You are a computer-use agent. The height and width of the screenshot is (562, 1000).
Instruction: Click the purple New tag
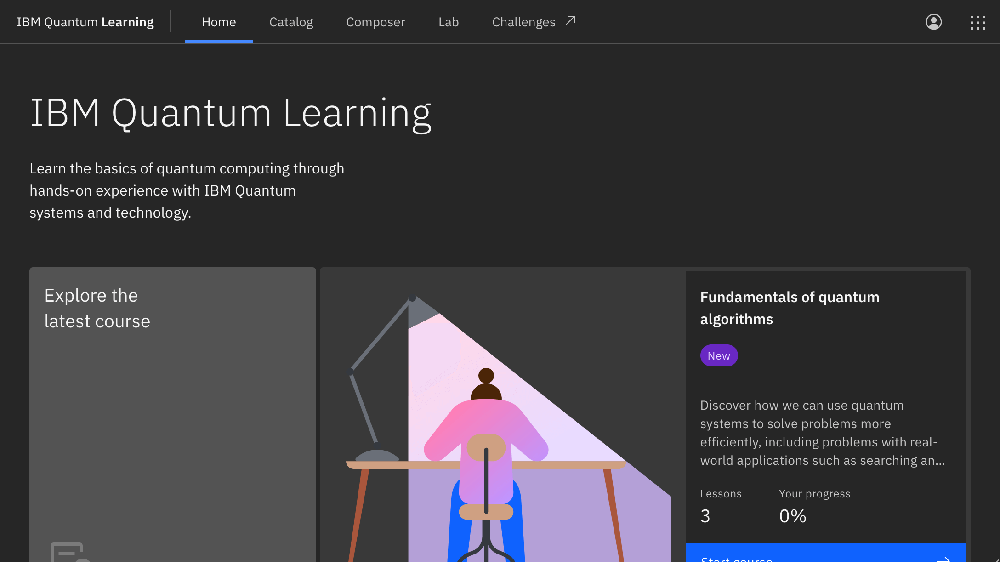[x=719, y=356]
